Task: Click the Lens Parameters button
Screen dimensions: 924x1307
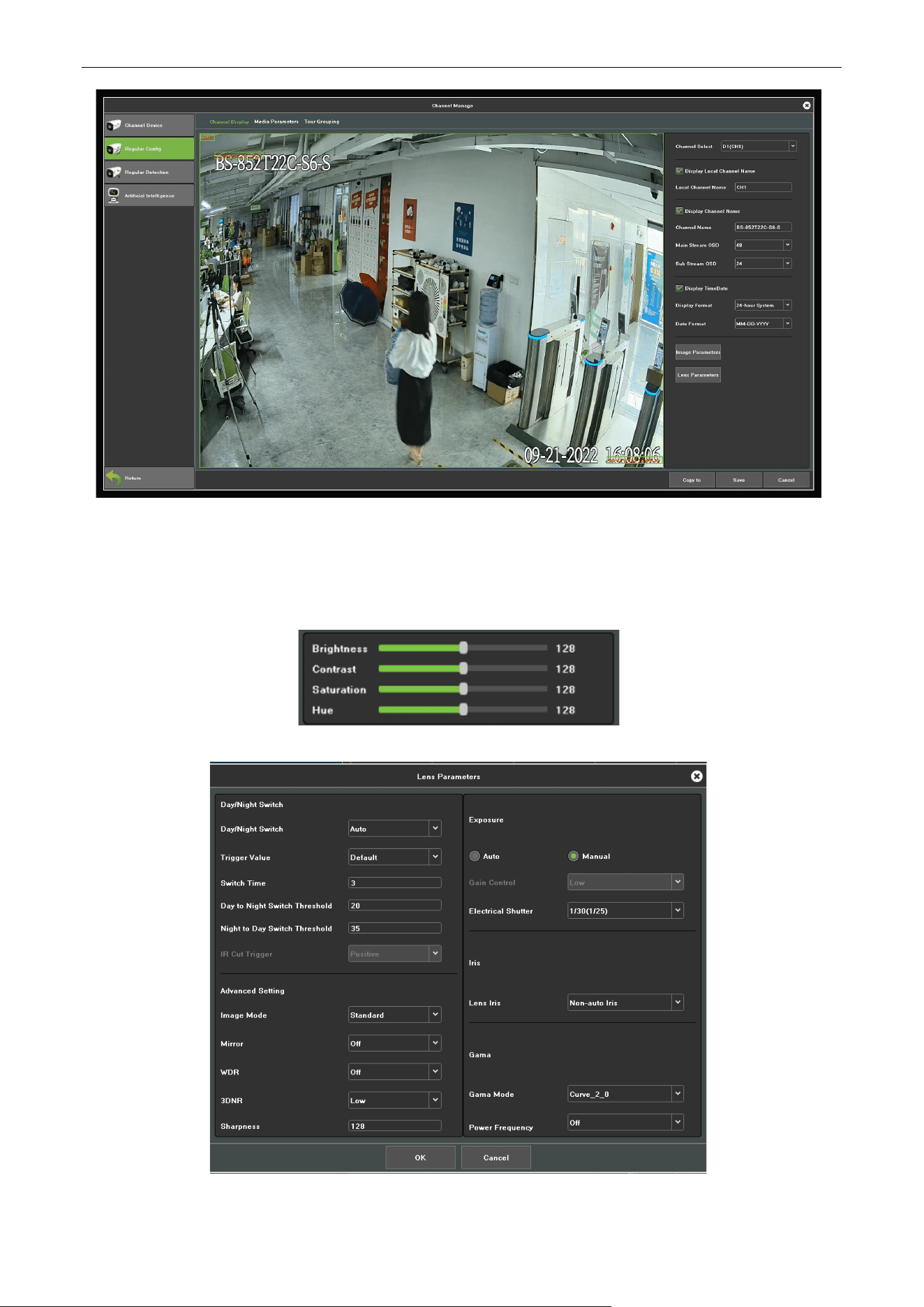Action: 698,375
